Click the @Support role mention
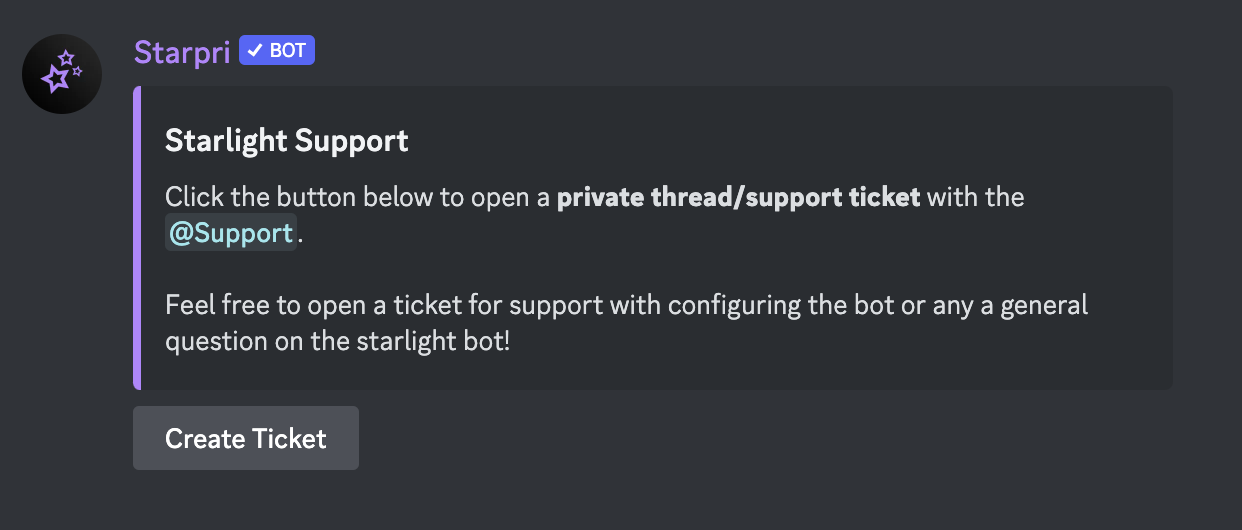 pyautogui.click(x=231, y=234)
